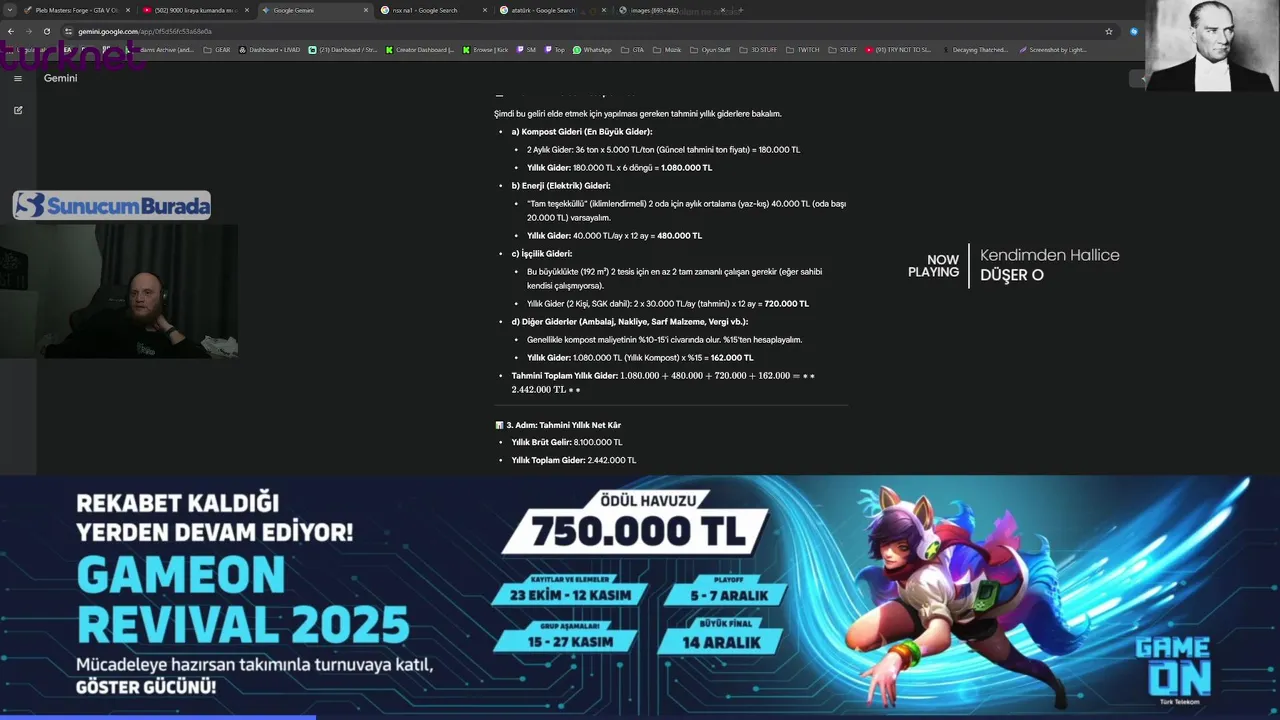Click 'Tahmini Toplam Yıllık Gider' line
The width and height of the screenshot is (1280, 720).
(663, 383)
